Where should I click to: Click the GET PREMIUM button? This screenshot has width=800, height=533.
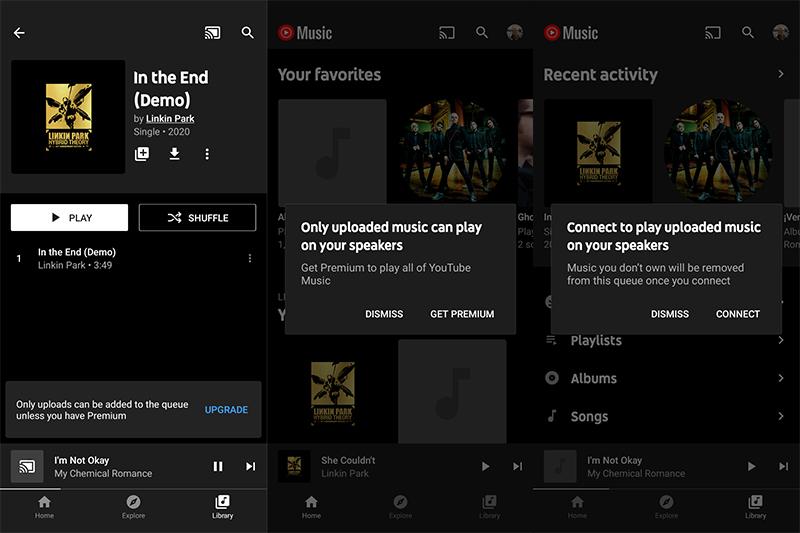[x=462, y=314]
